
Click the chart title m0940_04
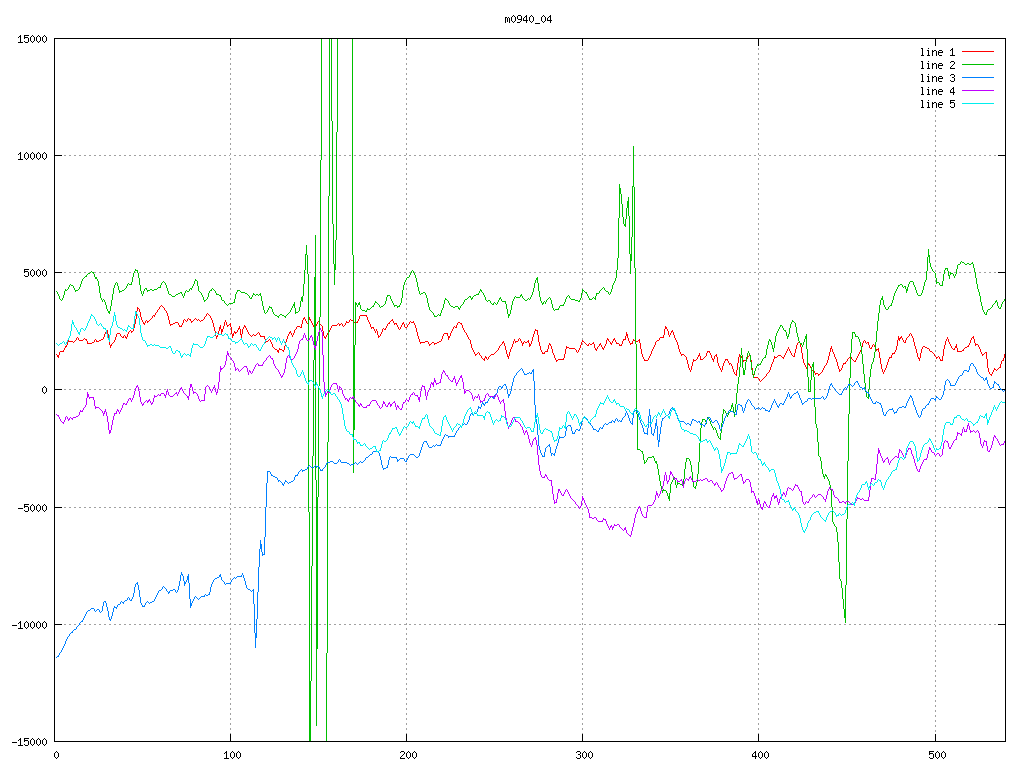pos(528,19)
